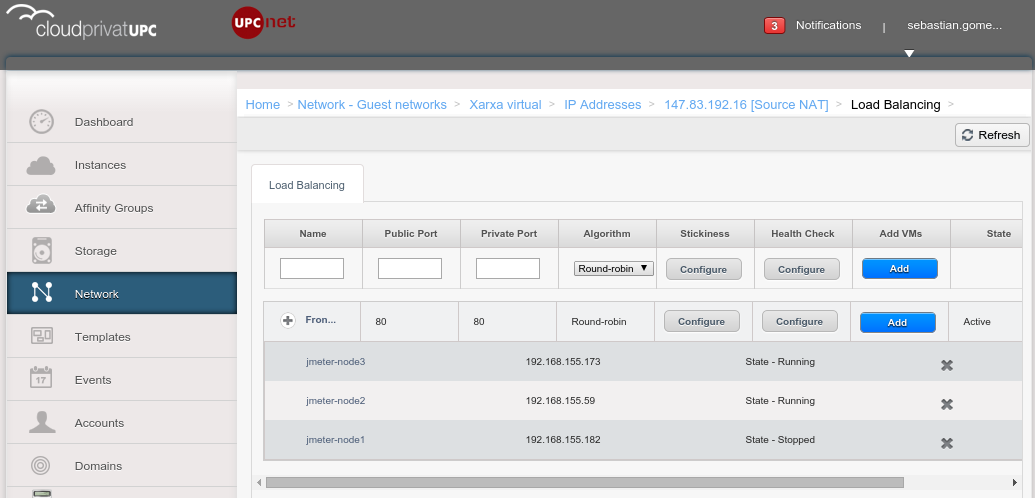
Task: Select the Load Balancing tab
Action: [307, 185]
